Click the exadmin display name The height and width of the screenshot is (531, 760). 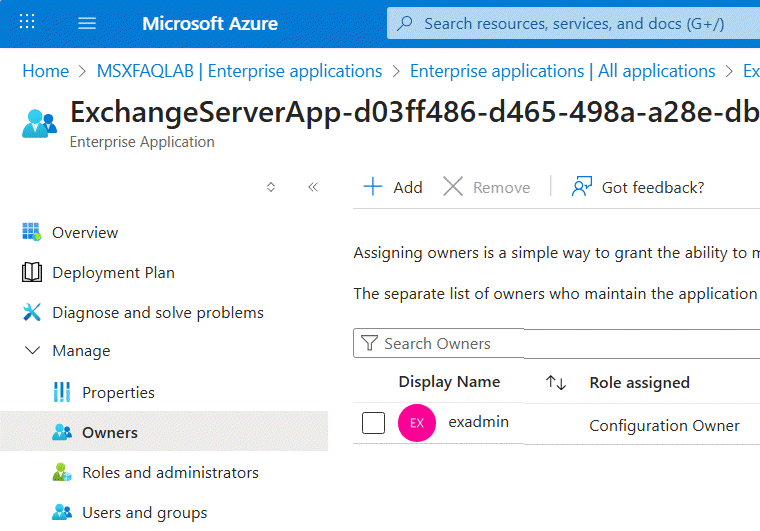click(x=478, y=422)
